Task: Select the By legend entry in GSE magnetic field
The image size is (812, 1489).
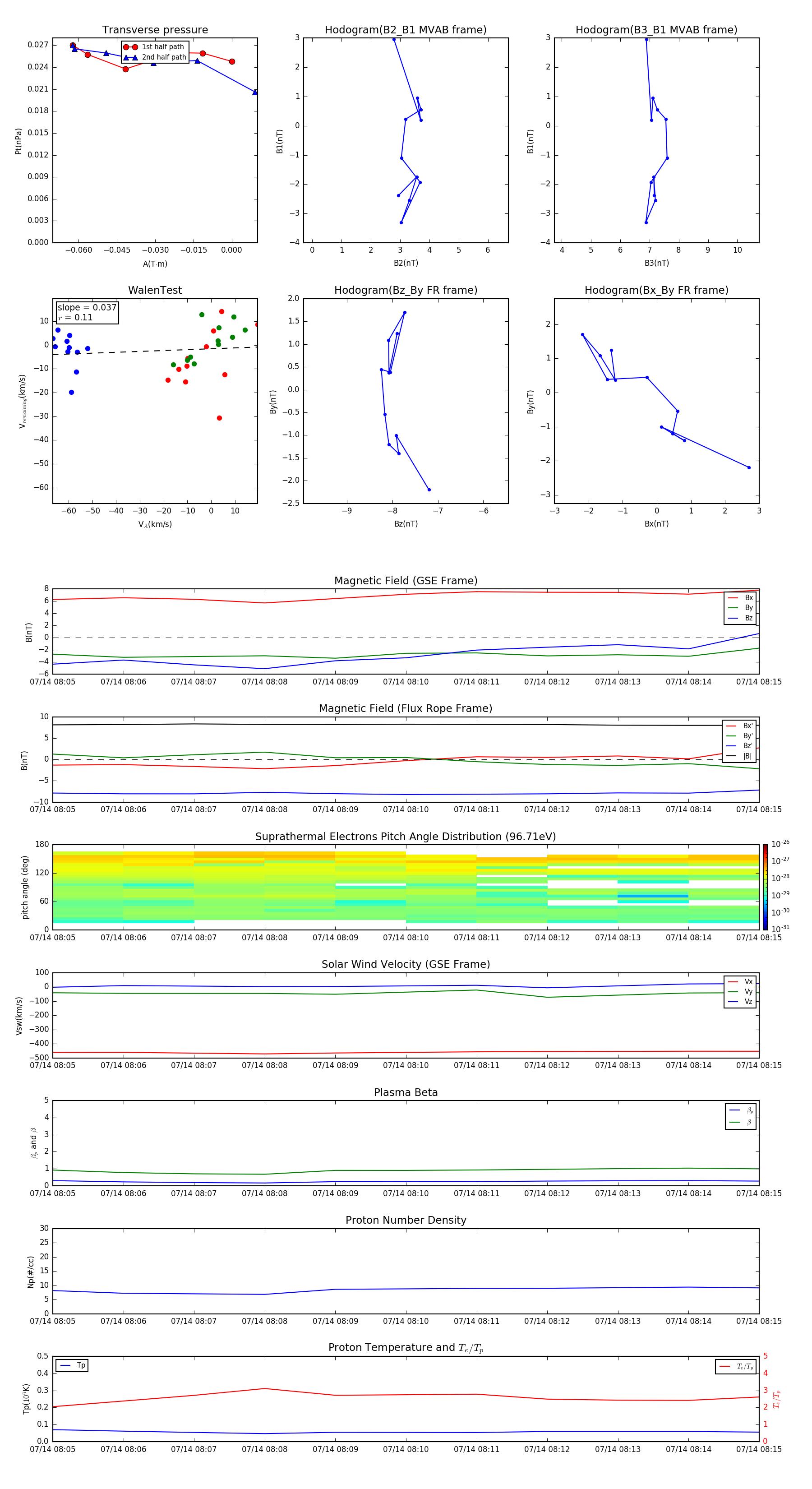Action: tap(740, 608)
